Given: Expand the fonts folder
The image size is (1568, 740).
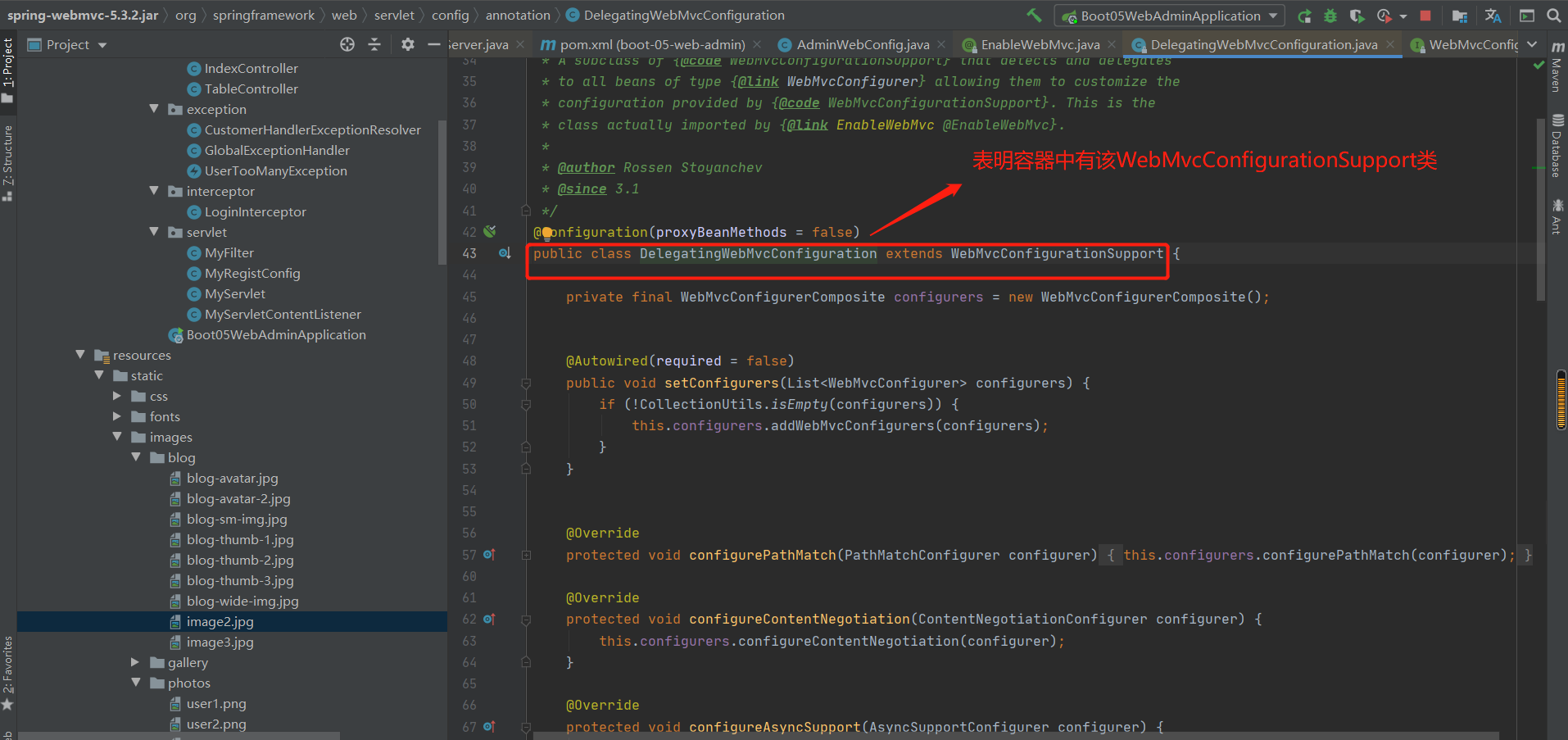Looking at the screenshot, I should [117, 415].
